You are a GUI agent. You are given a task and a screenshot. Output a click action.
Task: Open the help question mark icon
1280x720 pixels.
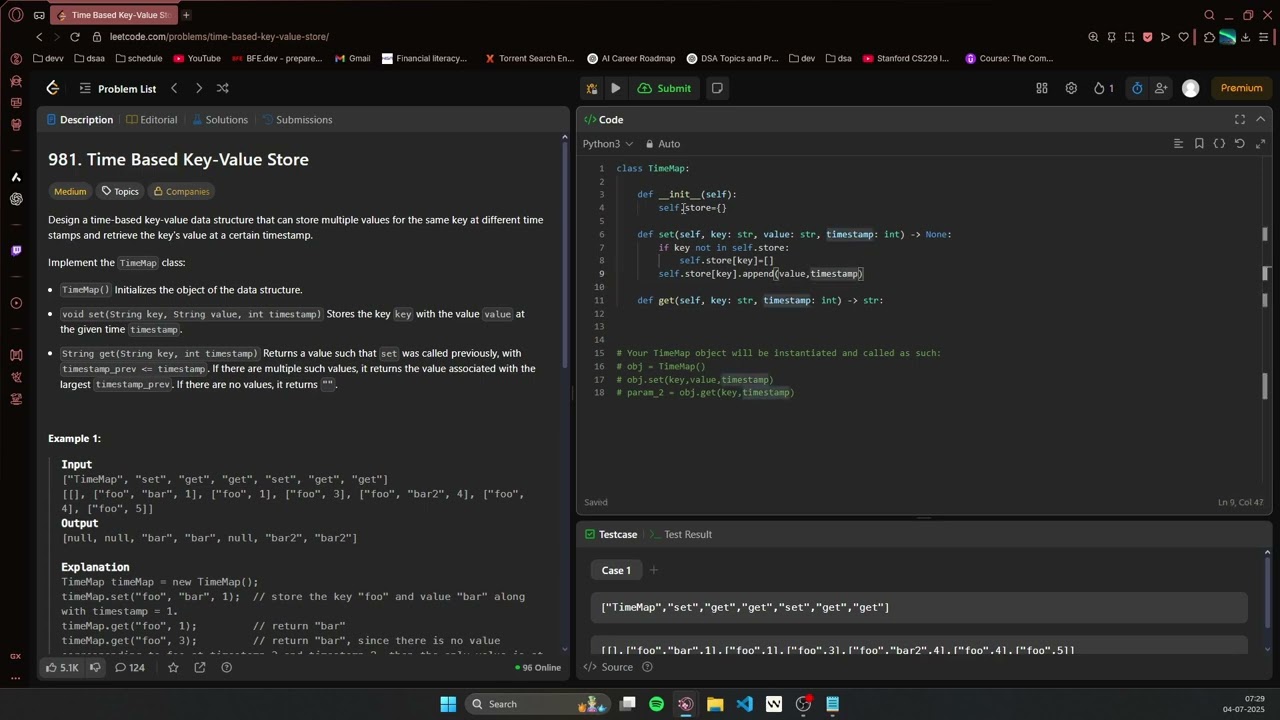coord(226,667)
